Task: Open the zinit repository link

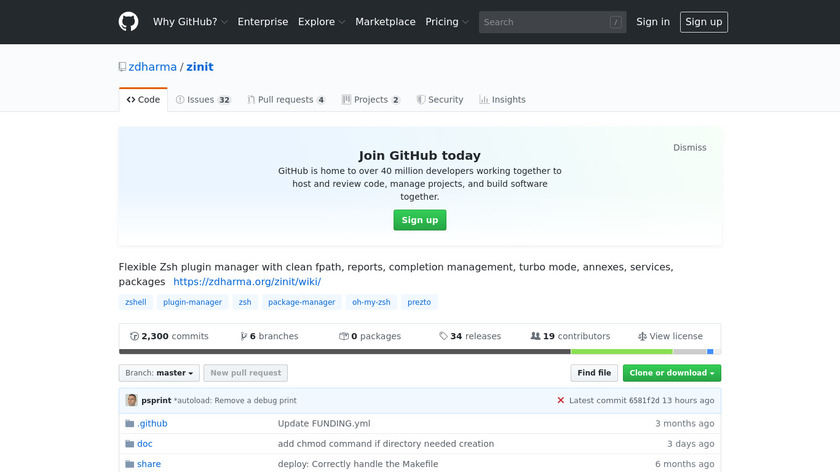Action: (x=200, y=67)
